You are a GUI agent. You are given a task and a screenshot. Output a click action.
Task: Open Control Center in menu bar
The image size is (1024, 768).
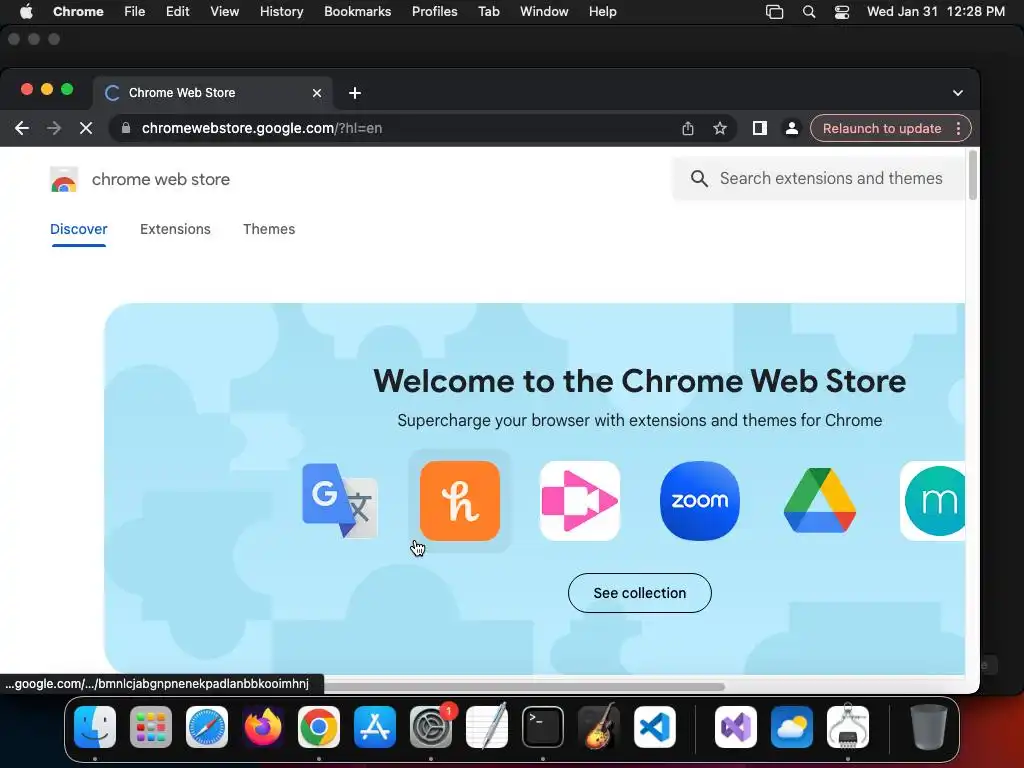(x=842, y=12)
